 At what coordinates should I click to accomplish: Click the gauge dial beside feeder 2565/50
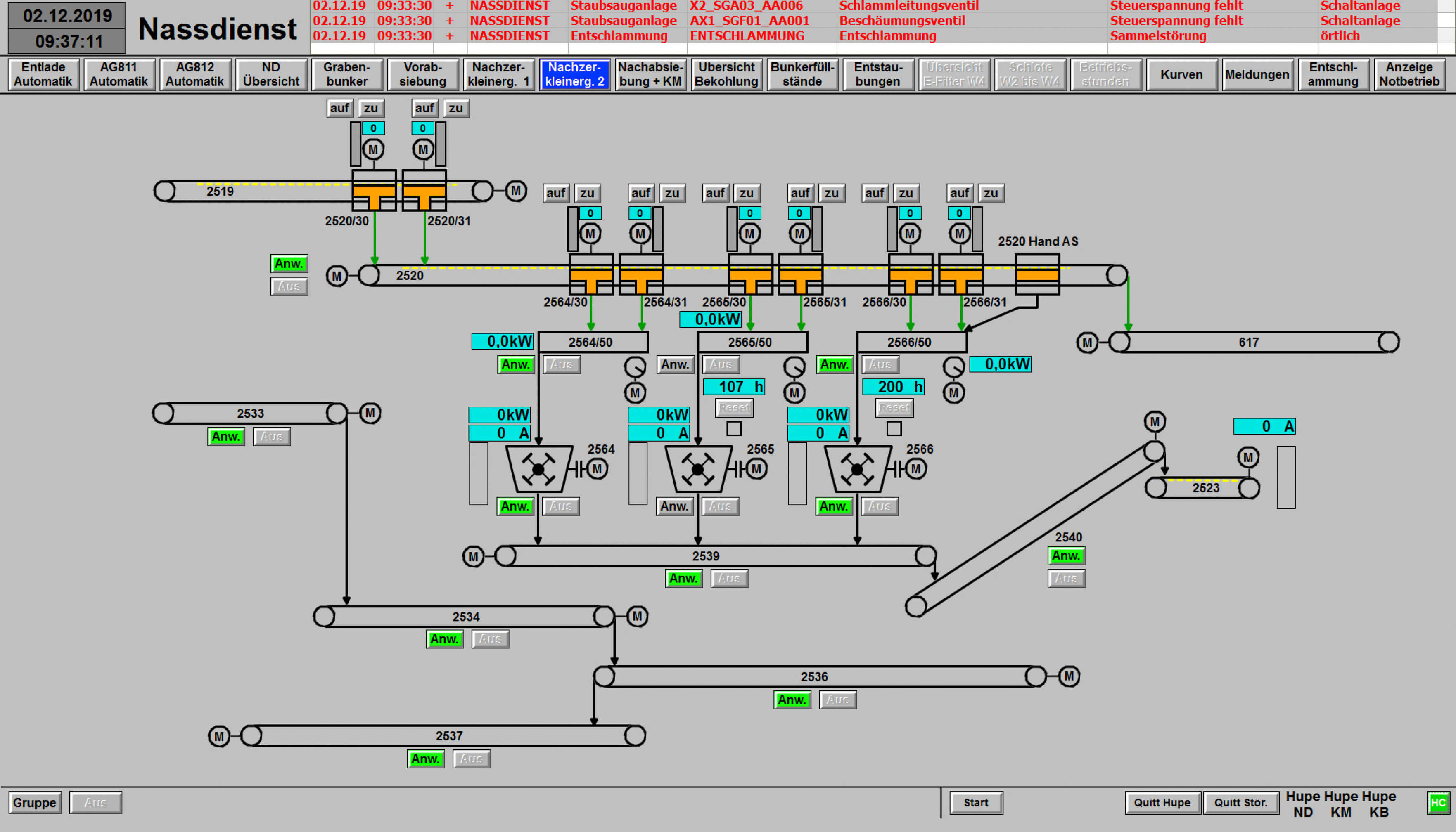[794, 367]
